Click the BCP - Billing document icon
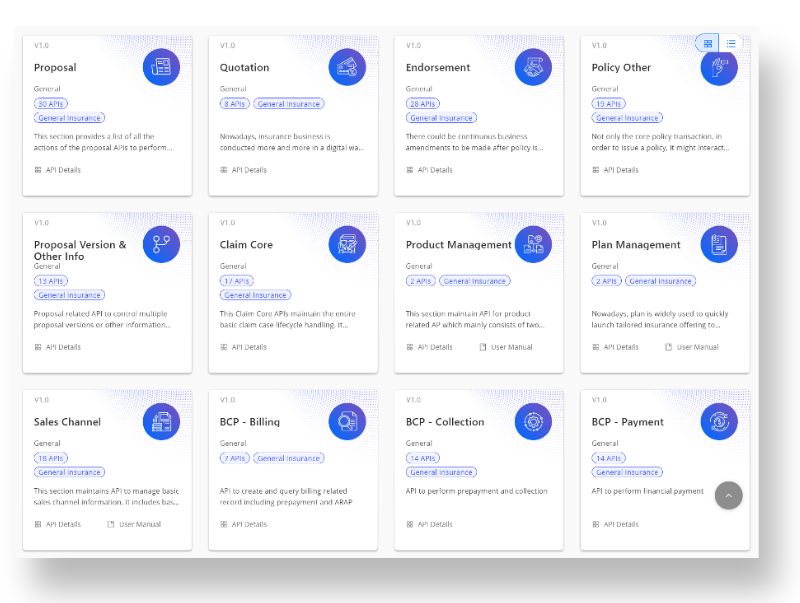 click(348, 421)
